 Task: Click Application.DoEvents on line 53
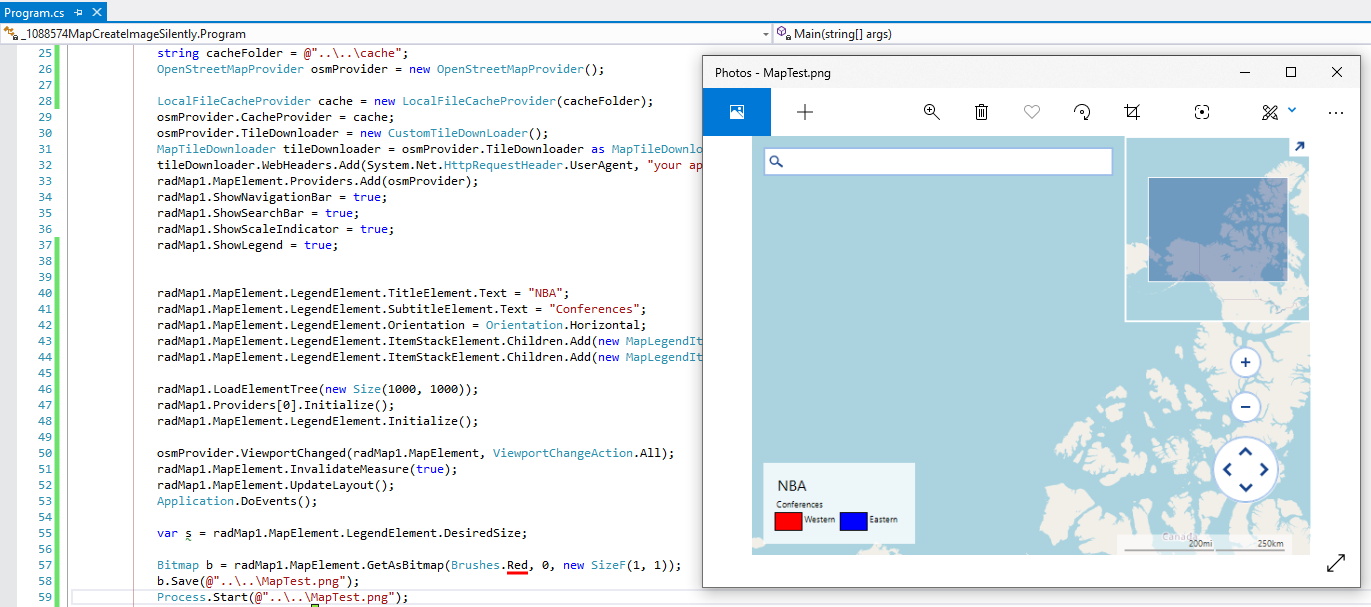coord(229,501)
